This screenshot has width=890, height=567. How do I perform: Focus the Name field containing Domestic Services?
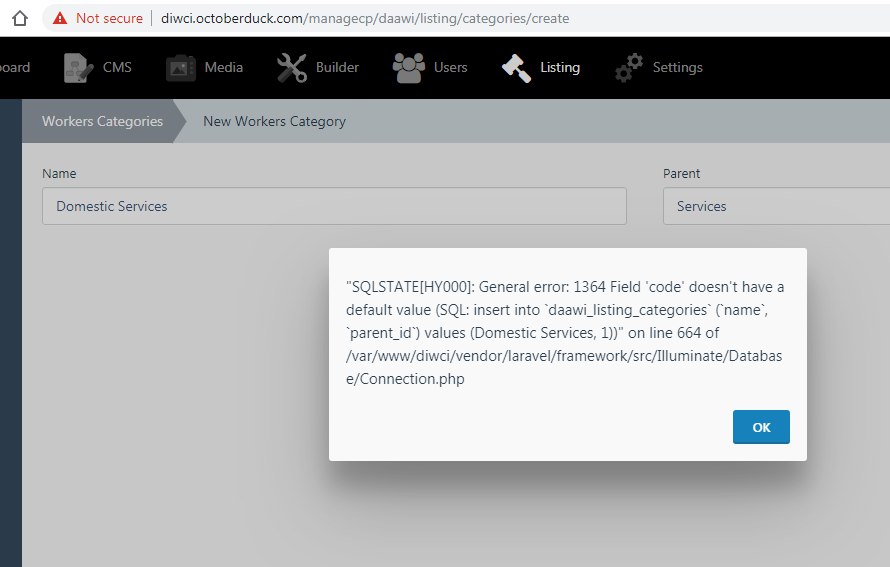pyautogui.click(x=334, y=206)
